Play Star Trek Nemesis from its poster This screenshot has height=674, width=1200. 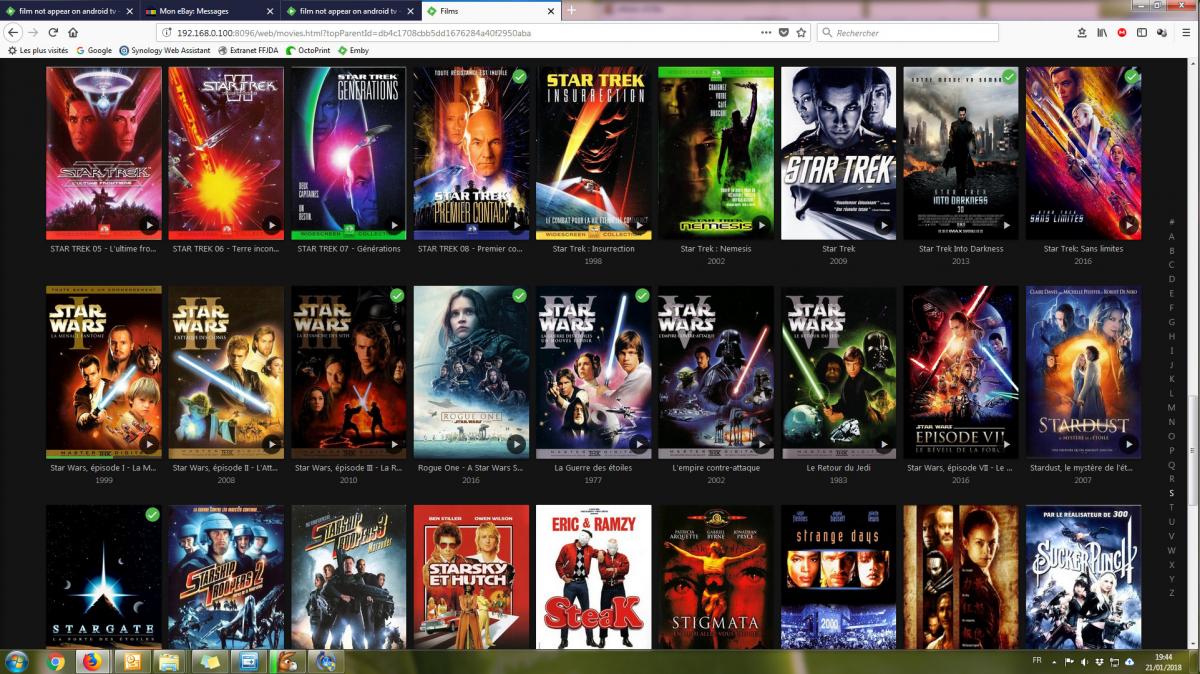coord(761,226)
